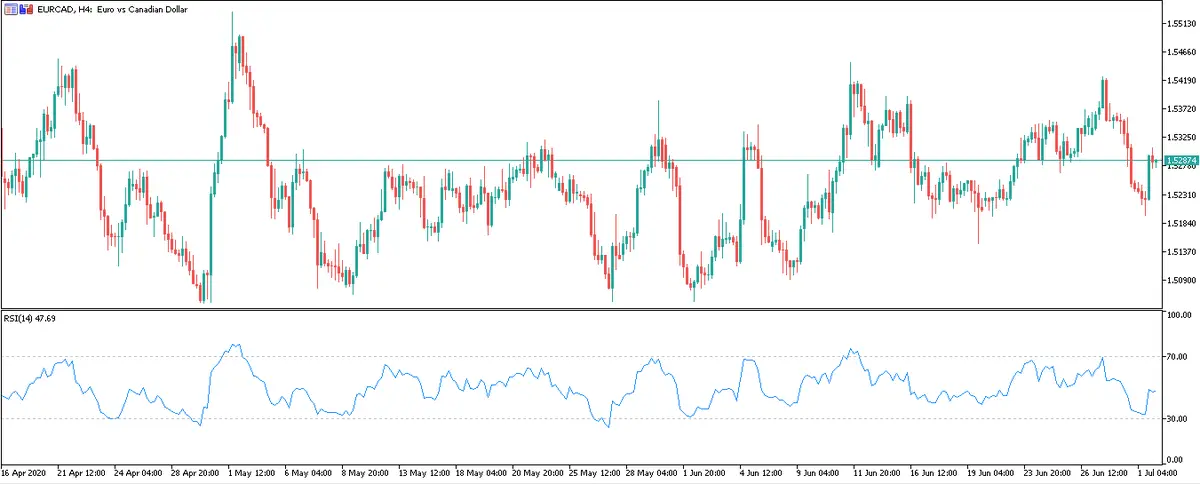
Task: Click the 13 May 12:00 time label
Action: coord(424,471)
